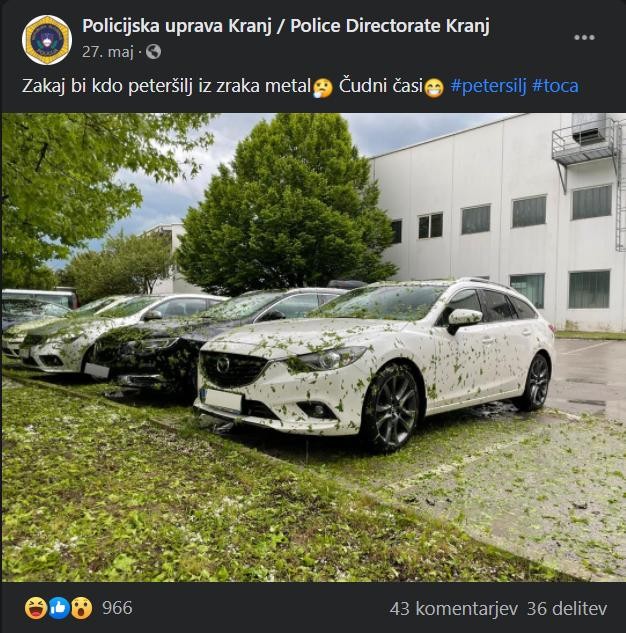Click the Wow surprised reaction icon
This screenshot has height=633, width=626.
82,608
